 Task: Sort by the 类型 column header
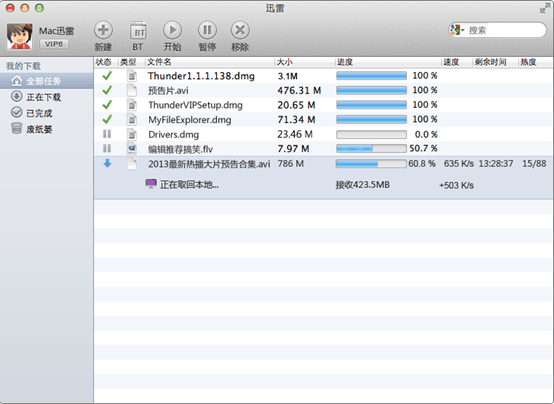(128, 62)
